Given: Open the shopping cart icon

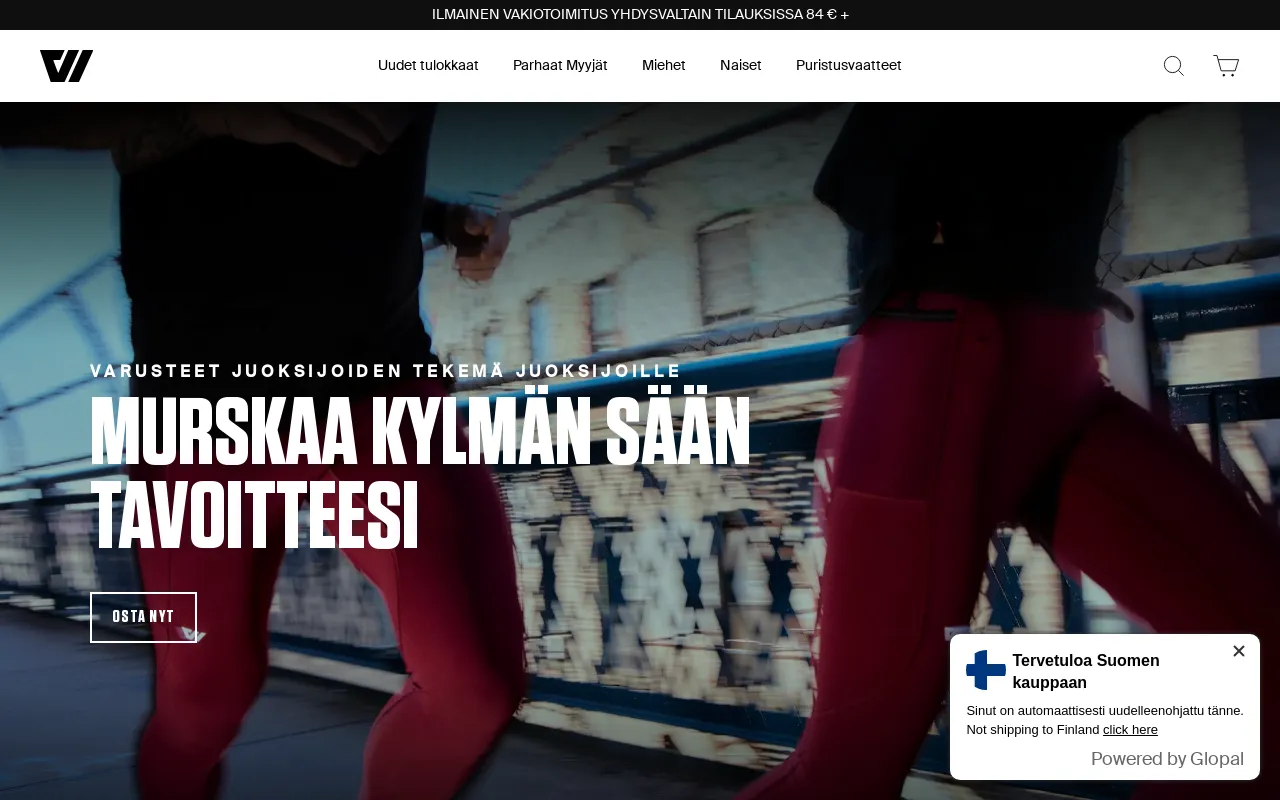Looking at the screenshot, I should coord(1226,66).
